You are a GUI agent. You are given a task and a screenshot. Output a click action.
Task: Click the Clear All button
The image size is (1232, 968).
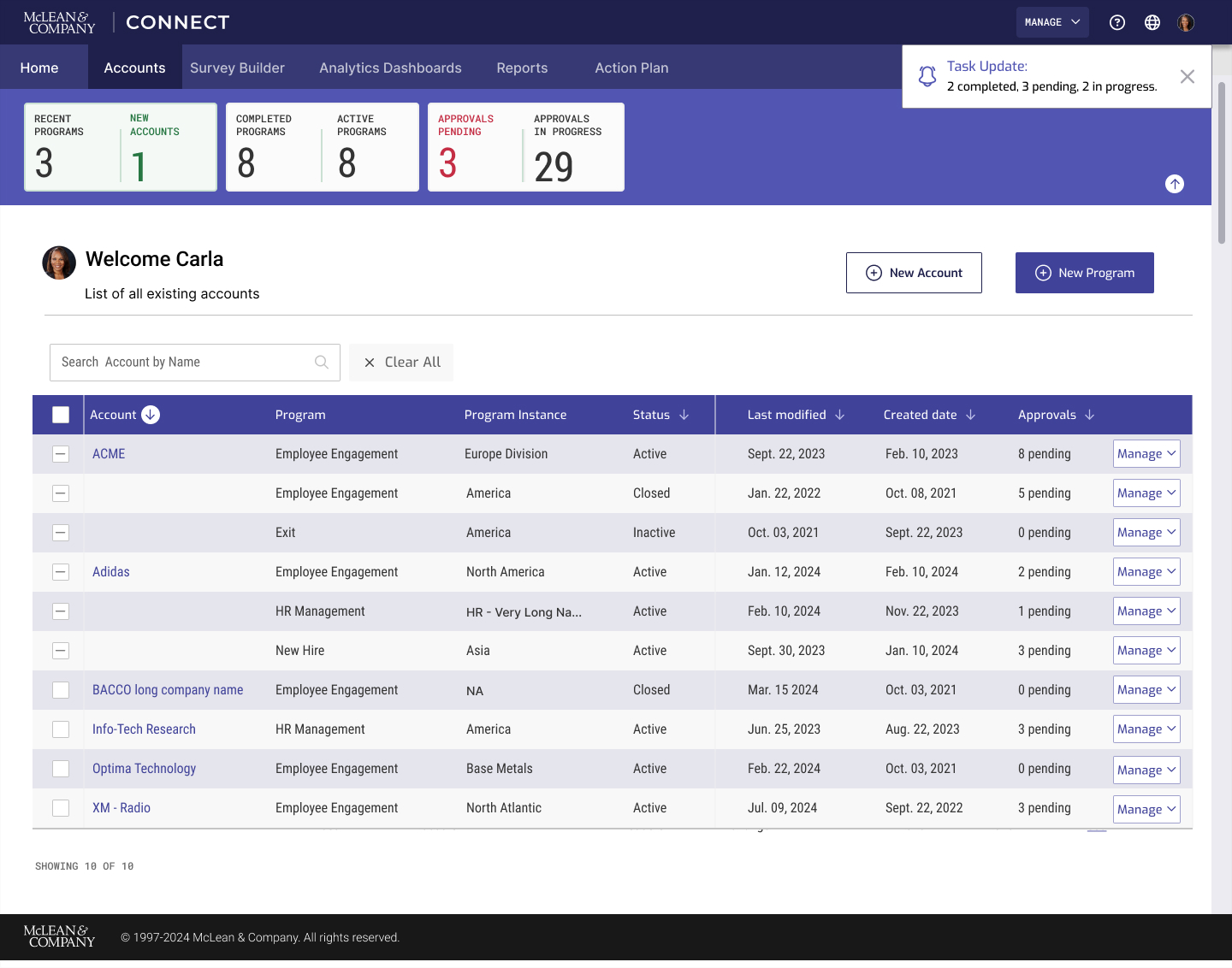pyautogui.click(x=401, y=363)
